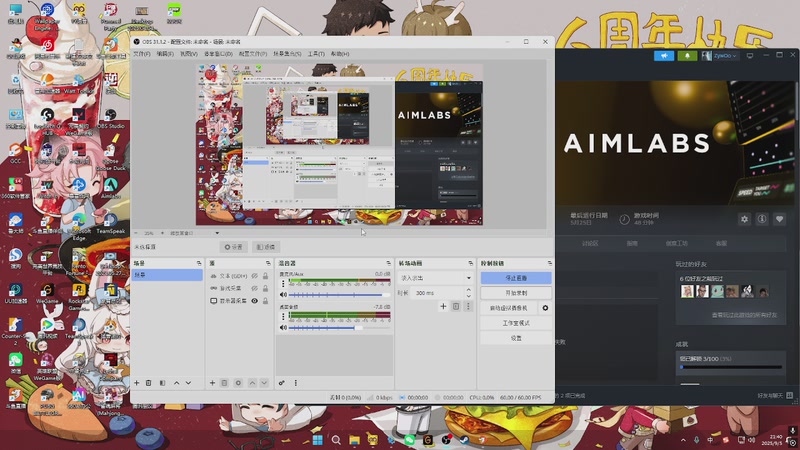
Task: Move scene down with the arrow icon
Action: point(188,383)
